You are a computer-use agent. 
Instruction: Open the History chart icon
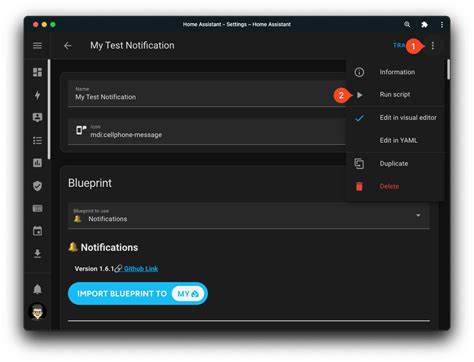point(37,163)
